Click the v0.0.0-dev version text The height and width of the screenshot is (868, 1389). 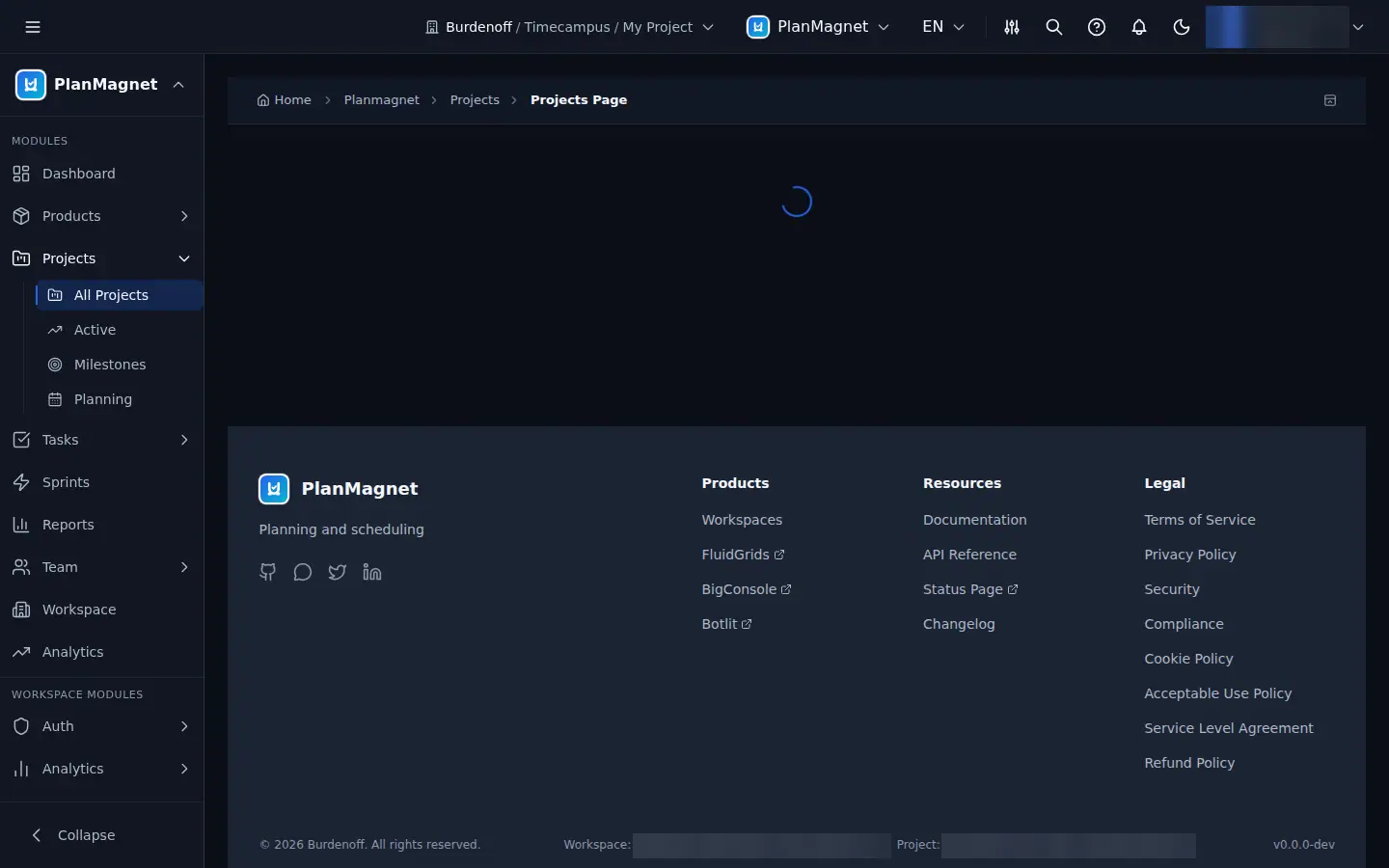pyautogui.click(x=1304, y=845)
